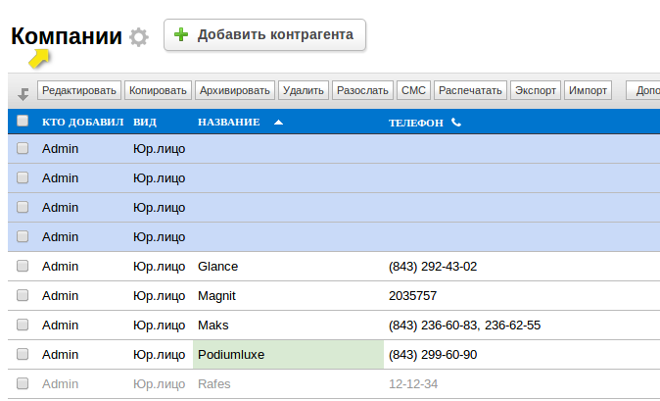Click the Архивировать toolbar button

[234, 90]
